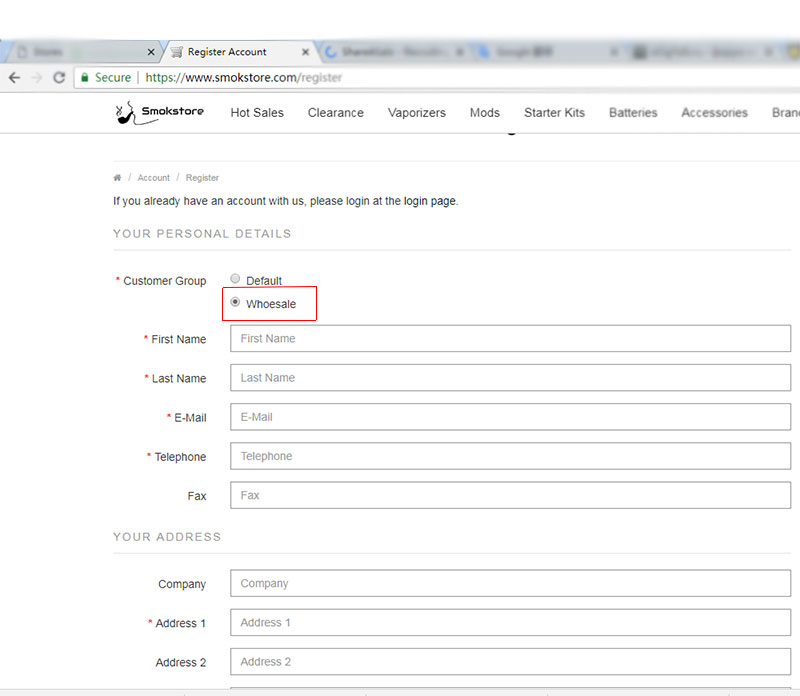This screenshot has height=696, width=800.
Task: Open the Clearance menu item
Action: click(335, 113)
